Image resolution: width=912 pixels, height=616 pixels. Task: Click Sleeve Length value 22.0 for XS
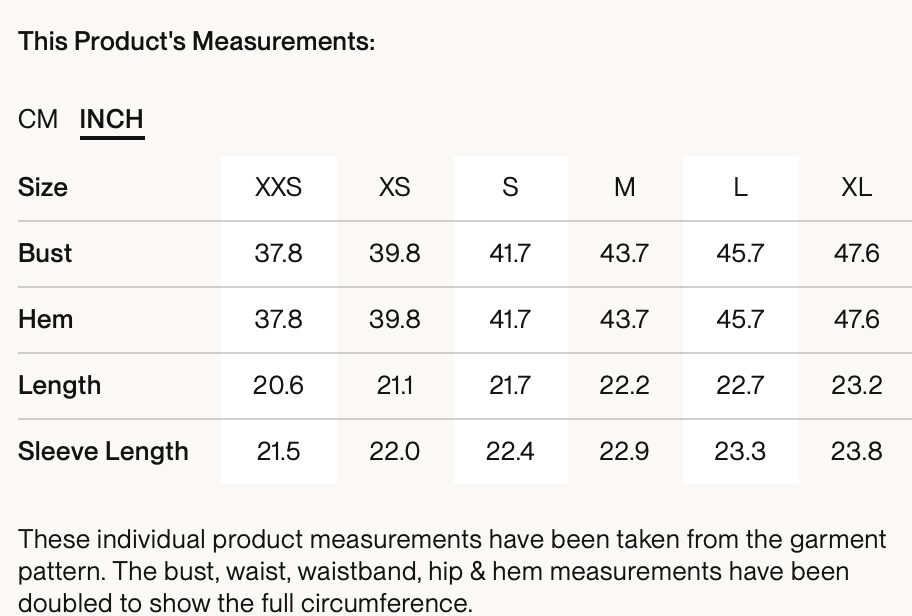tap(394, 451)
